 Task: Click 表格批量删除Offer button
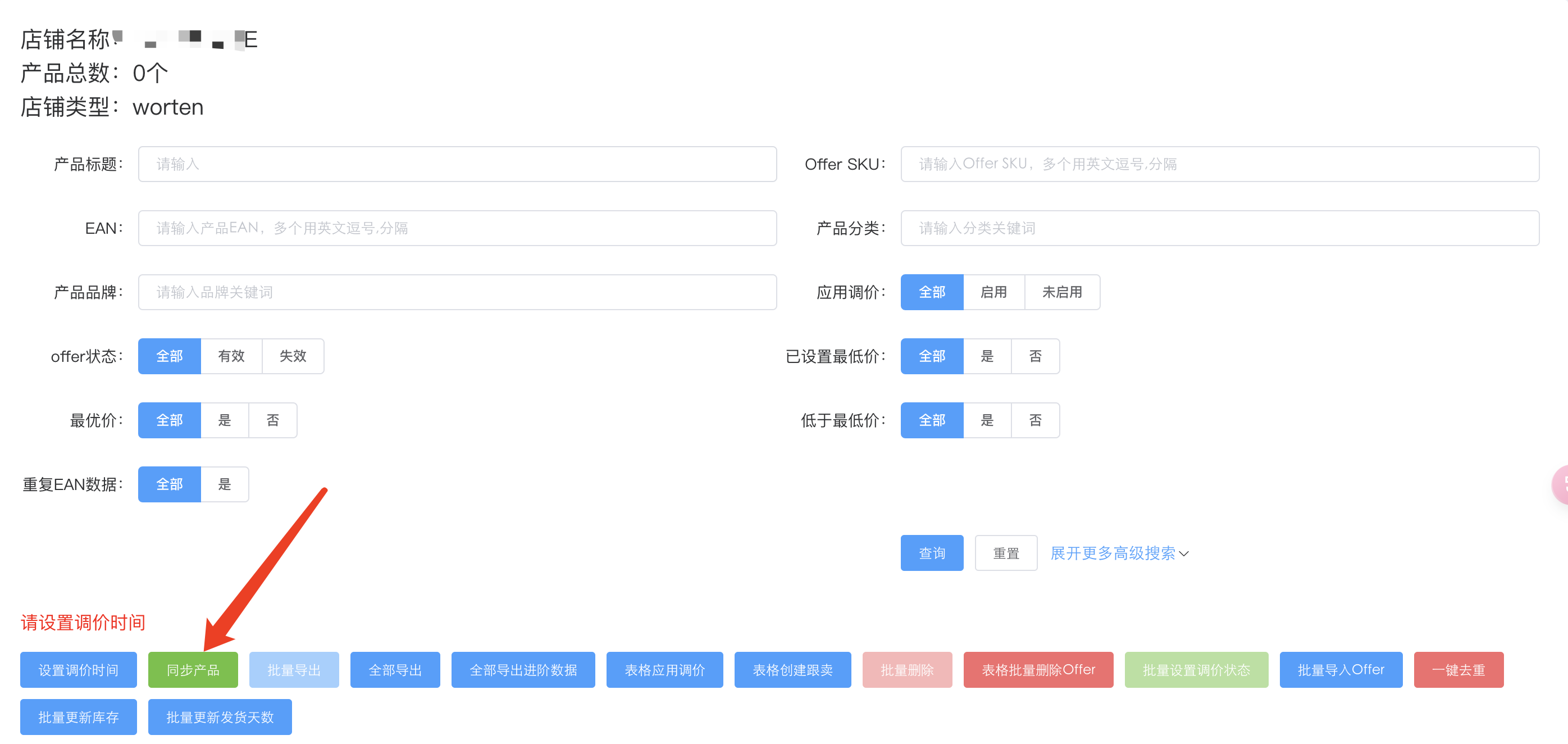pyautogui.click(x=1038, y=669)
